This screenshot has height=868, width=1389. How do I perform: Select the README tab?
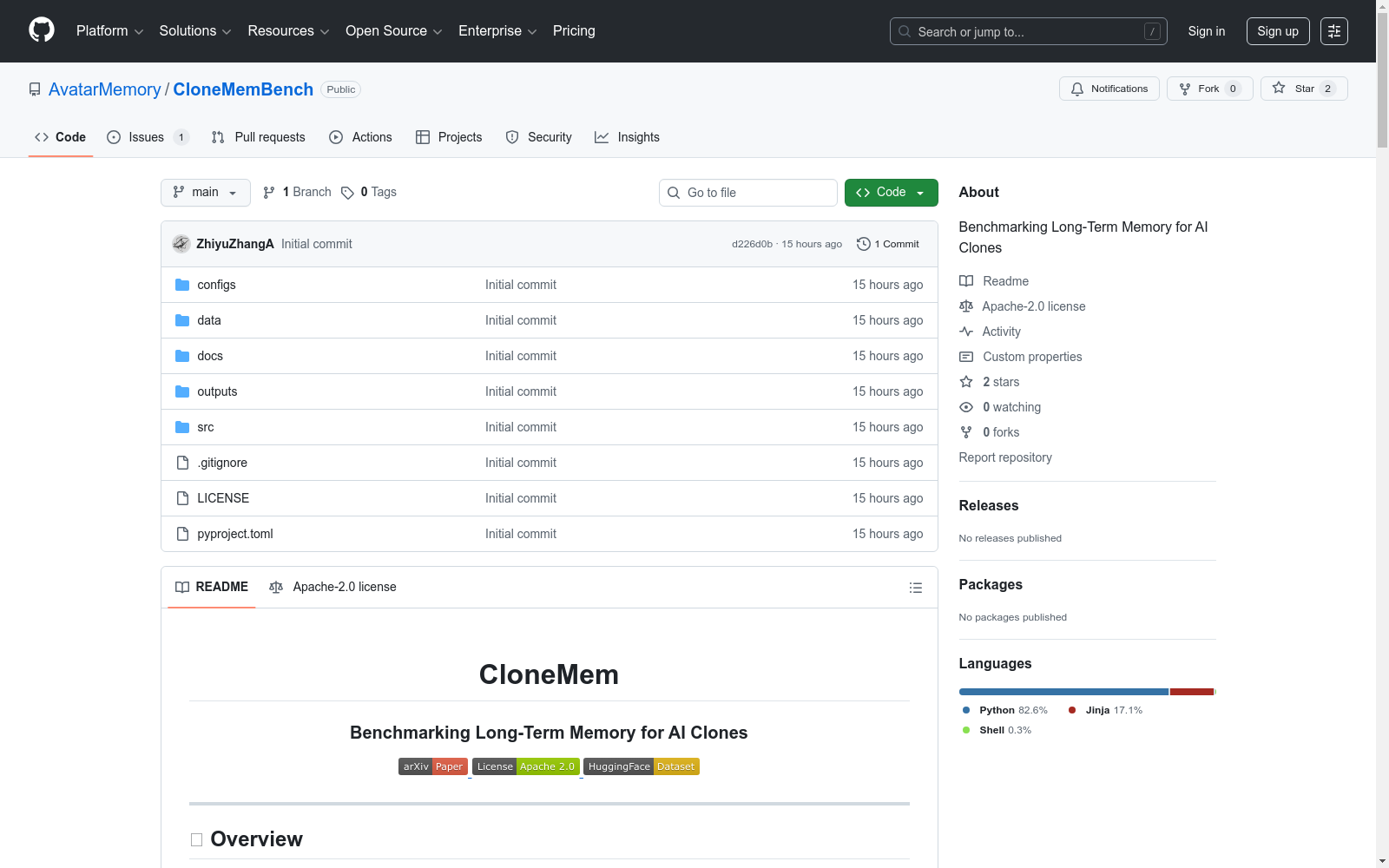212,588
